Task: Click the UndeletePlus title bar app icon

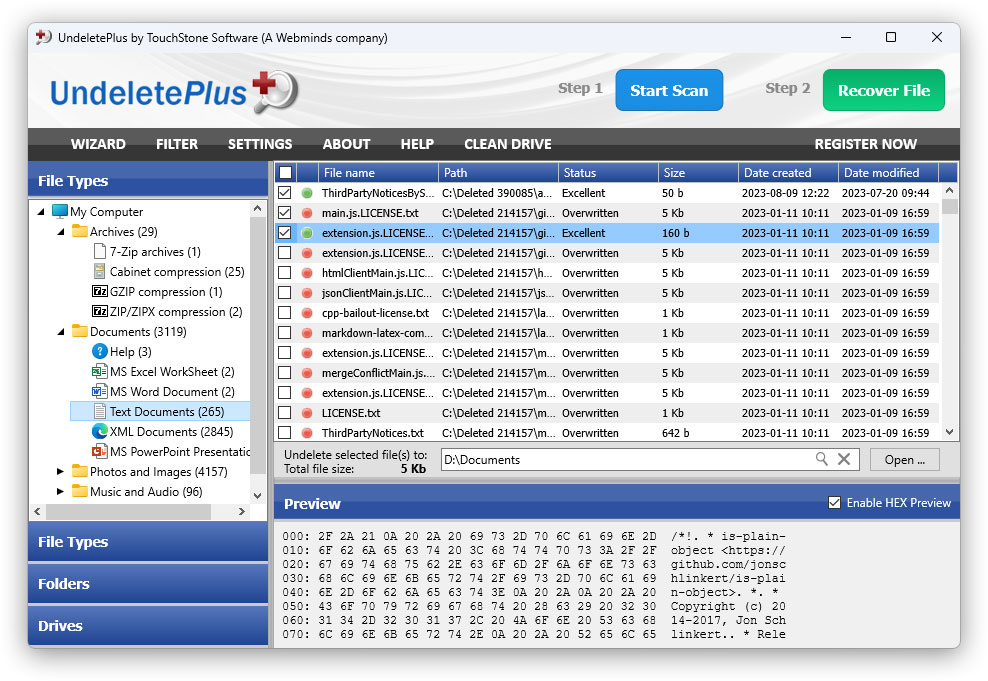Action: 43,37
